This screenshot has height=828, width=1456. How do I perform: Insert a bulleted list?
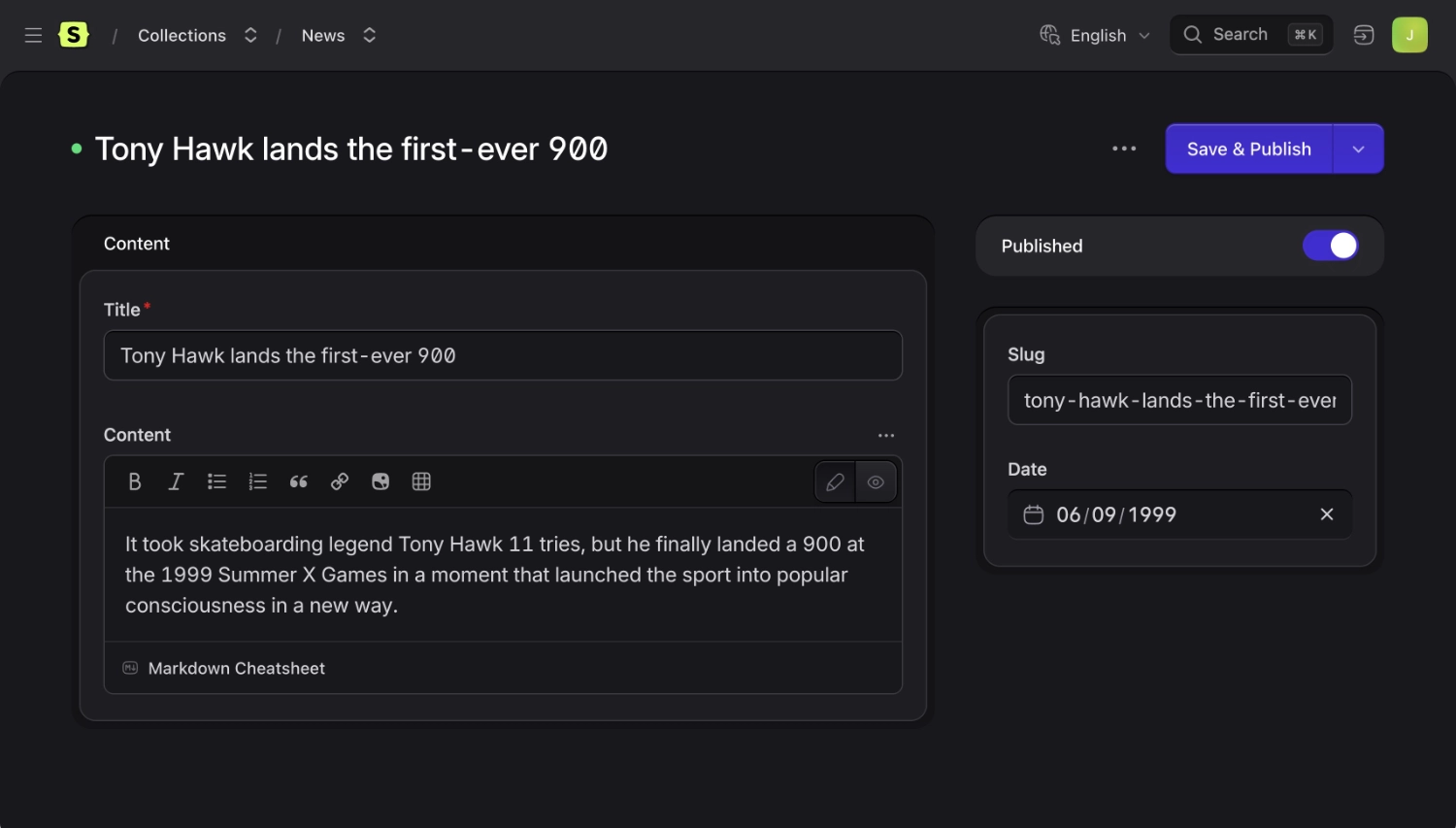point(216,481)
